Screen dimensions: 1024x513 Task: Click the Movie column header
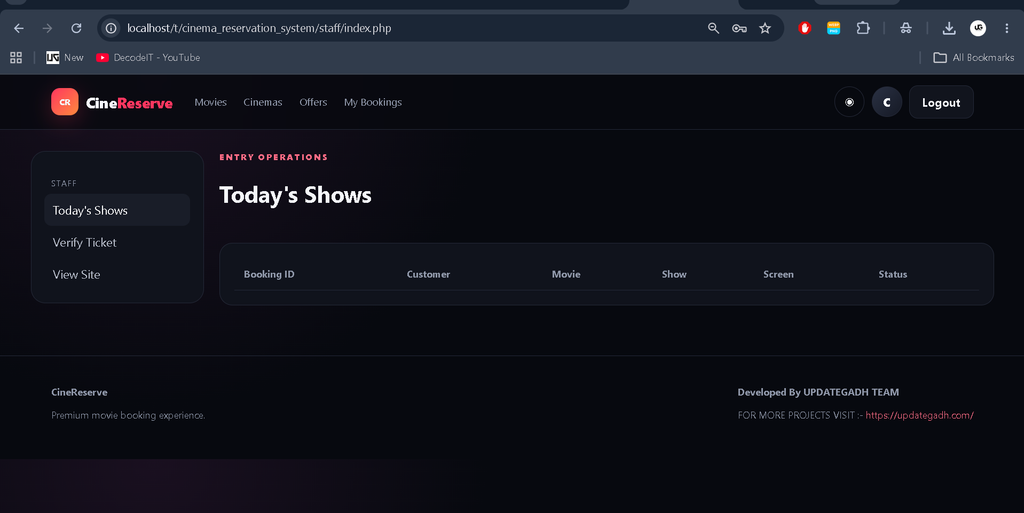[566, 274]
